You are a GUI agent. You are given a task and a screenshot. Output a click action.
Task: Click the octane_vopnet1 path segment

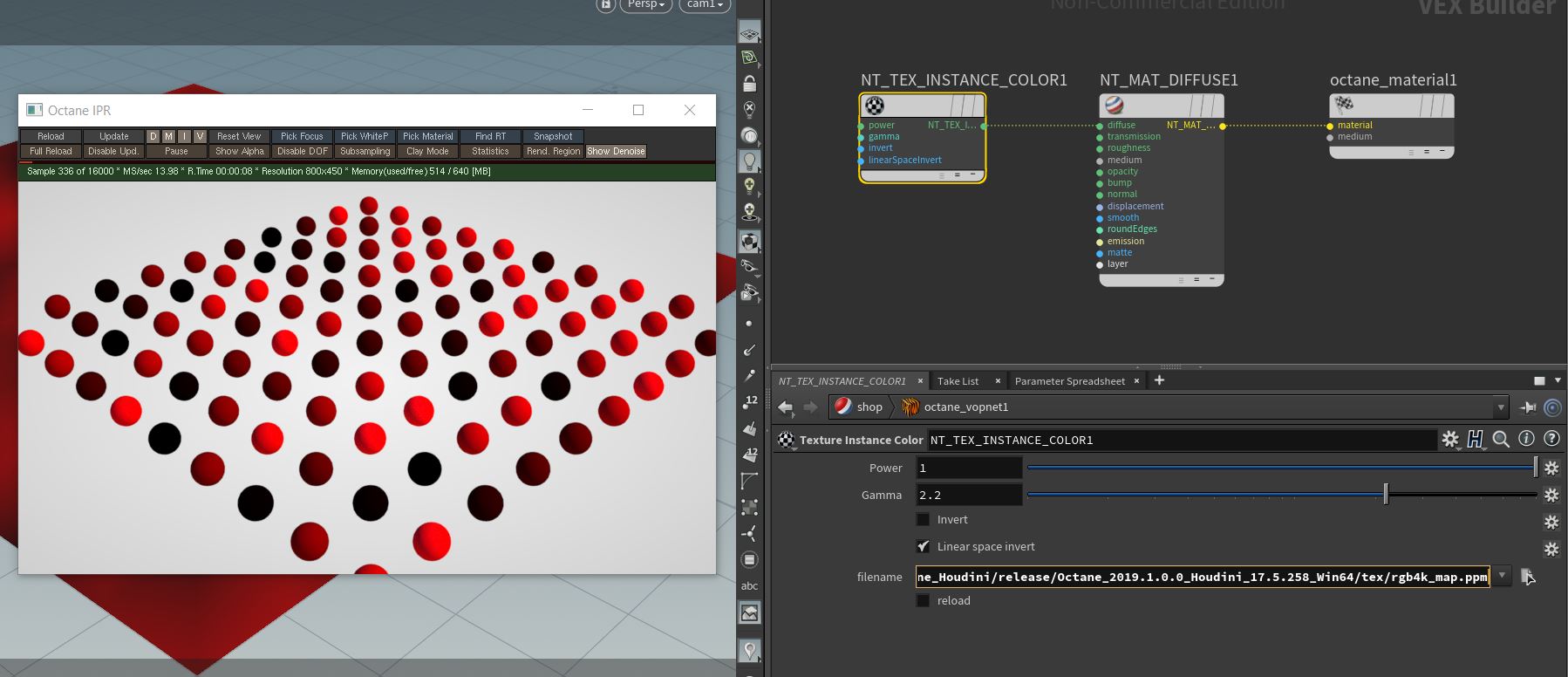[955, 407]
